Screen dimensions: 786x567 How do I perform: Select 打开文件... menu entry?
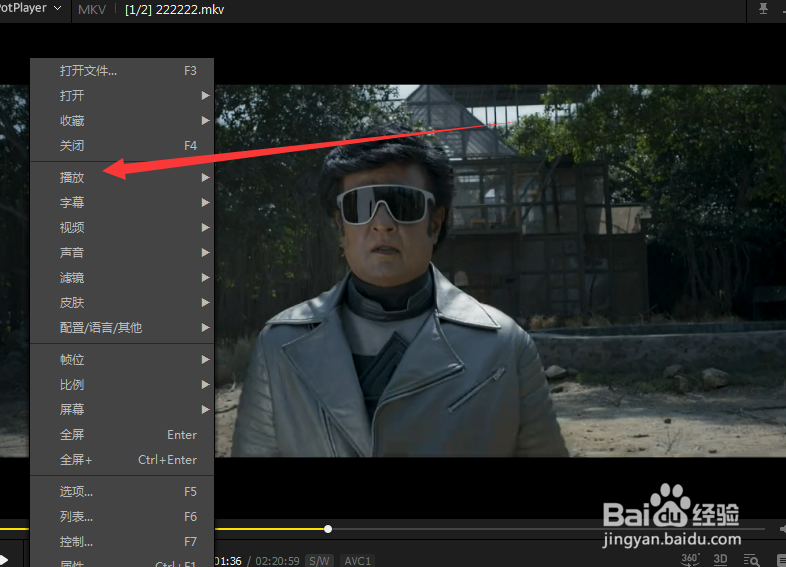pyautogui.click(x=122, y=71)
